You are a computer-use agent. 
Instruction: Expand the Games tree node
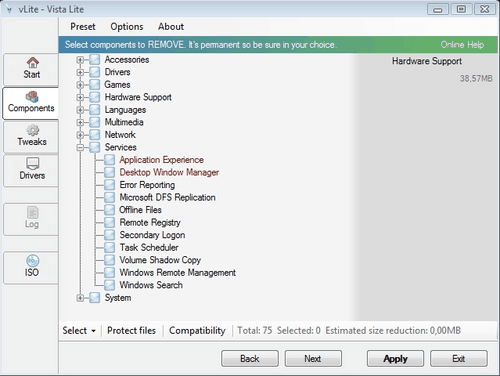click(x=80, y=85)
